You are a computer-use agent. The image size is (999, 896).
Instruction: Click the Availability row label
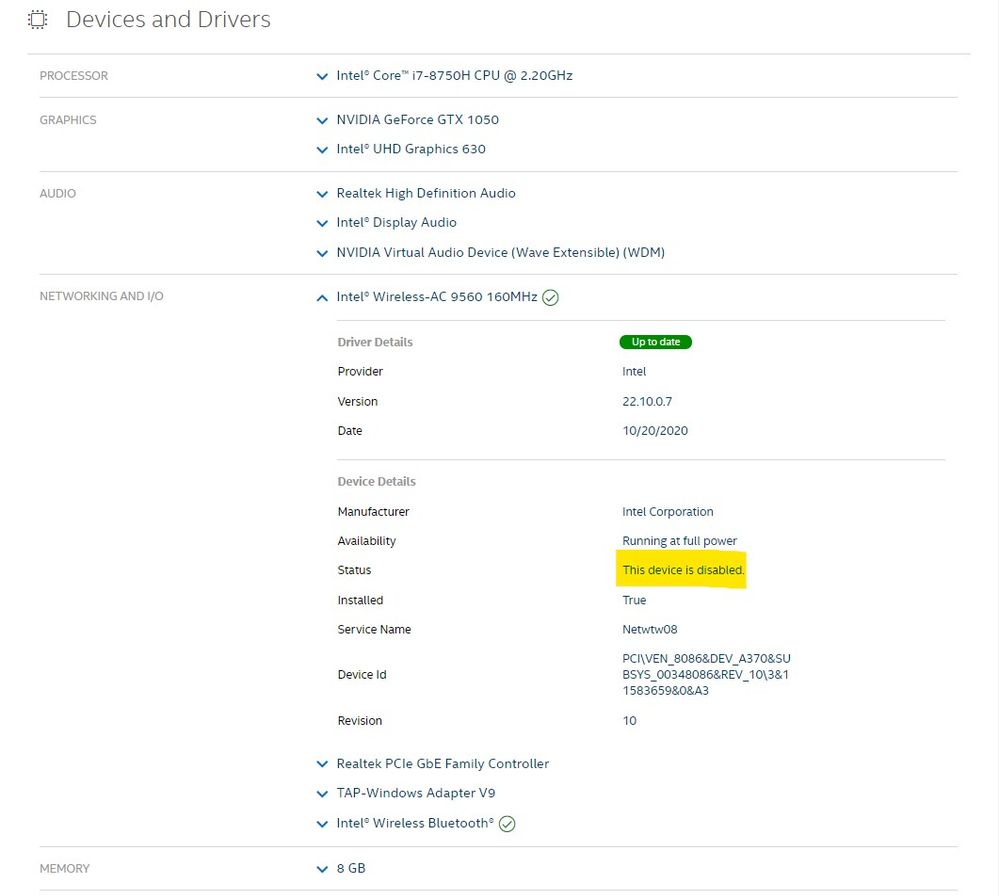point(366,541)
